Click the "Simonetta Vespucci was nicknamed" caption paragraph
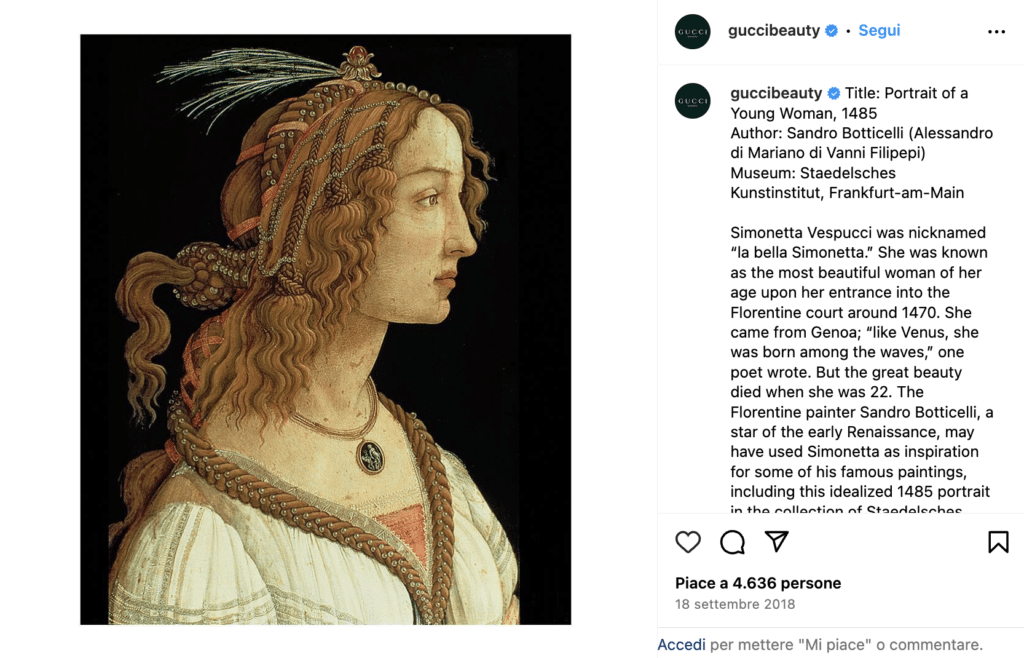The image size is (1024, 658). click(858, 233)
